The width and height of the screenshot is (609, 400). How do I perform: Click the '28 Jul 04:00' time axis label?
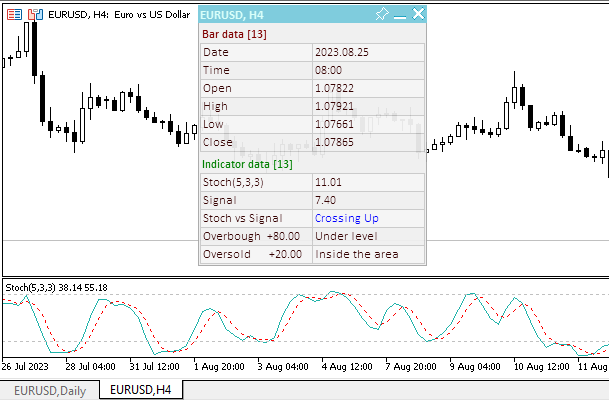[90, 367]
